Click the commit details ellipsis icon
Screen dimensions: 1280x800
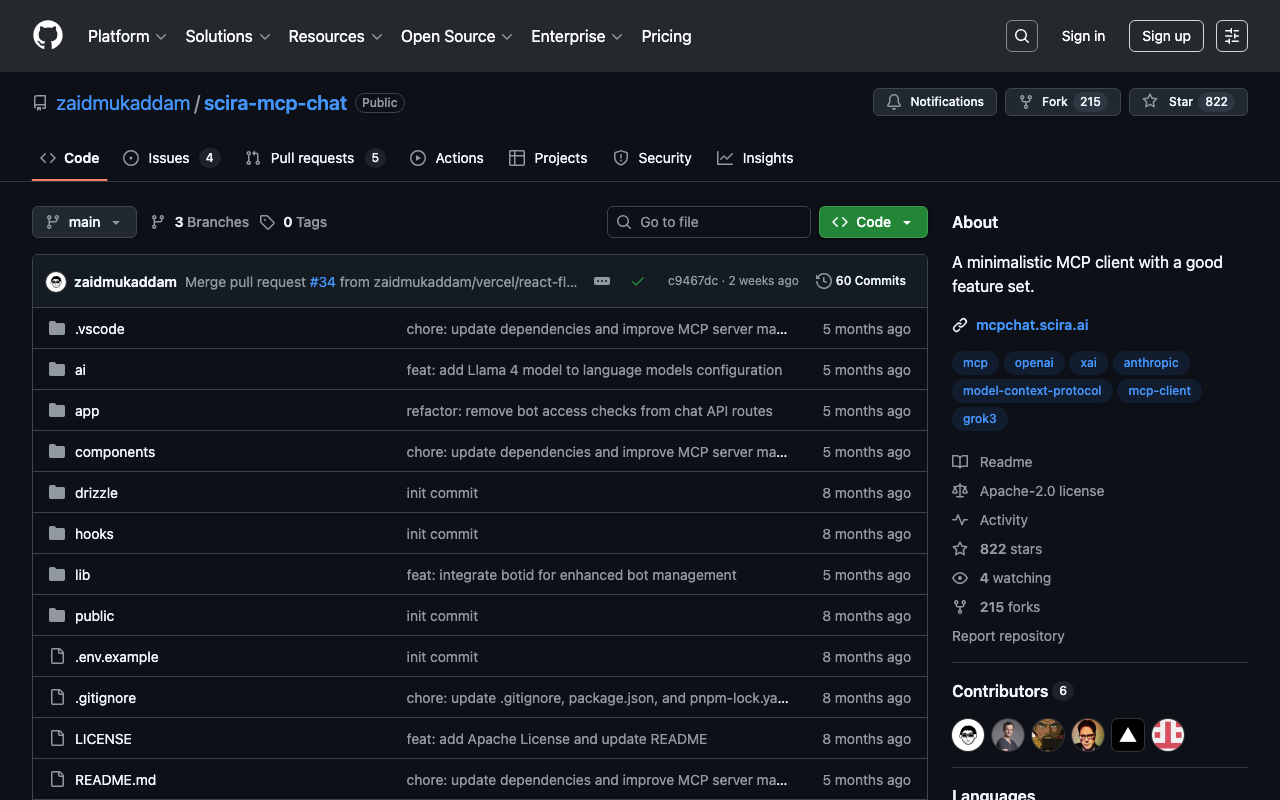[x=602, y=281]
